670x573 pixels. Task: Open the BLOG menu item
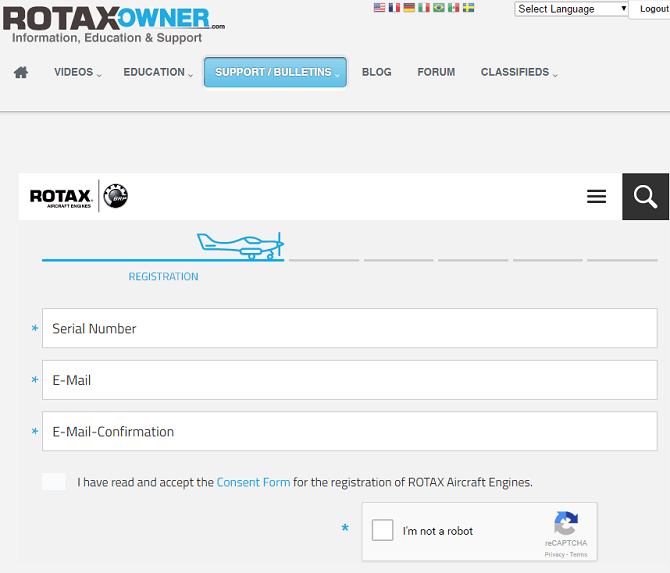[376, 72]
